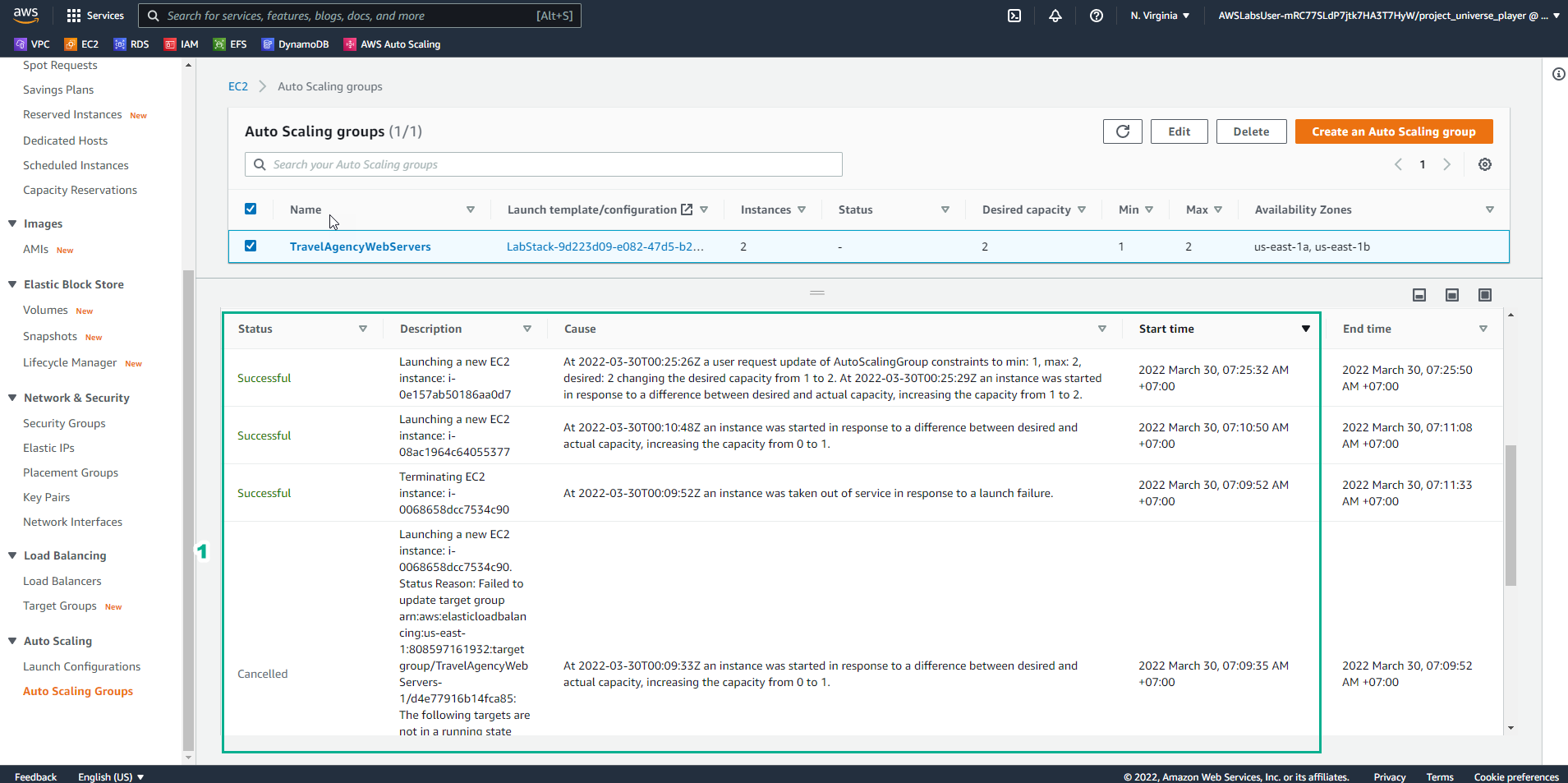Set details panel to half height

point(1452,295)
